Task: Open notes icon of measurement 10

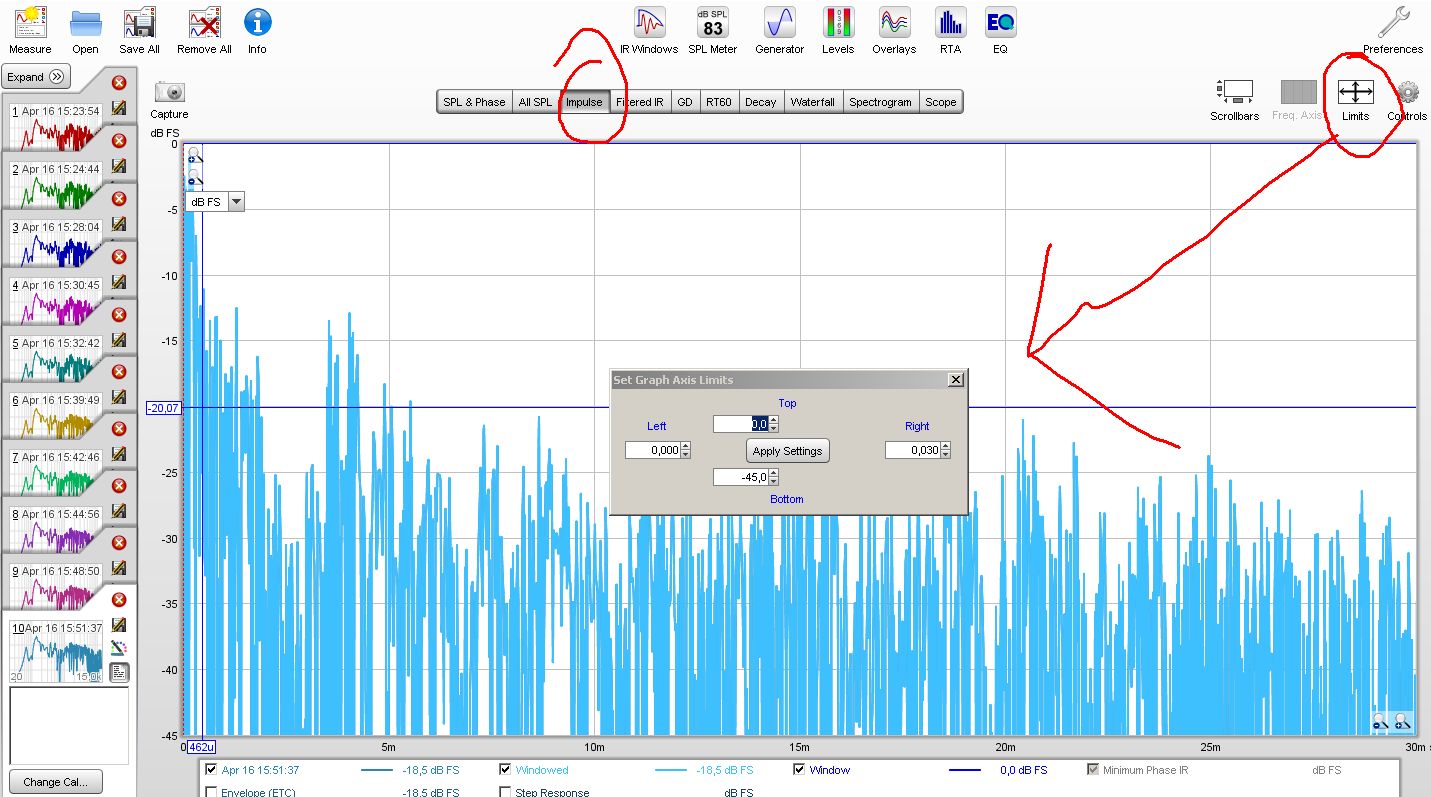Action: click(119, 671)
